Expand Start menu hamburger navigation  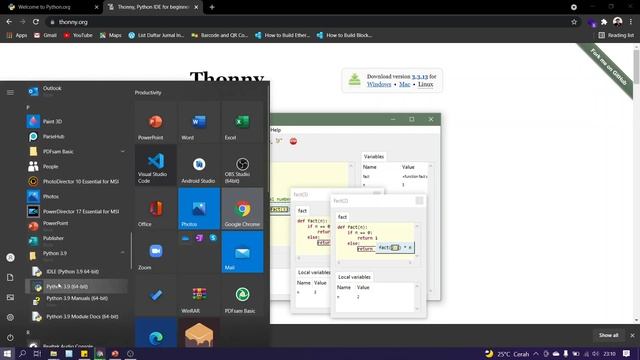coord(10,93)
